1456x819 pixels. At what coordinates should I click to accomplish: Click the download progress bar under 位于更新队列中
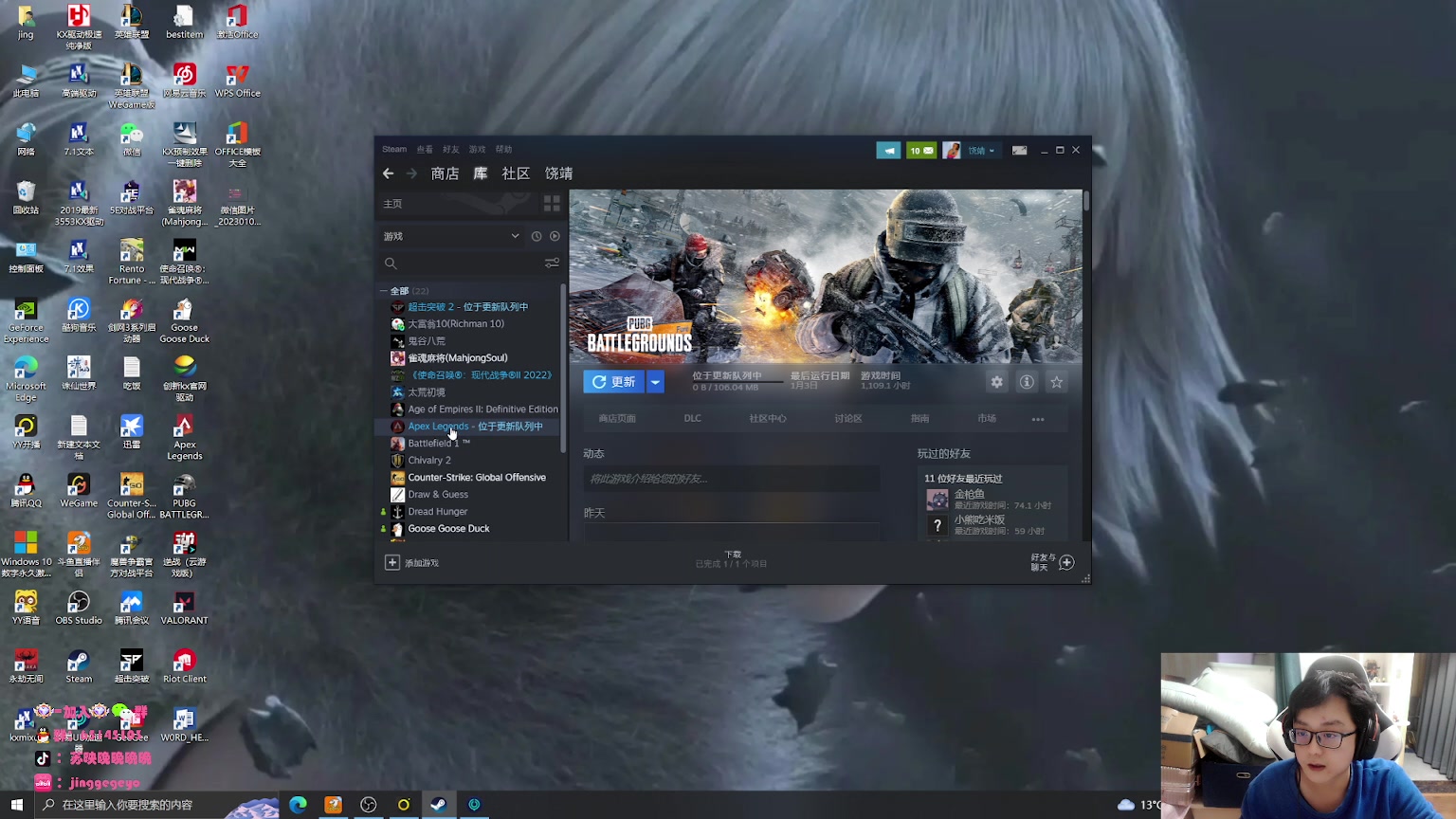coord(737,381)
